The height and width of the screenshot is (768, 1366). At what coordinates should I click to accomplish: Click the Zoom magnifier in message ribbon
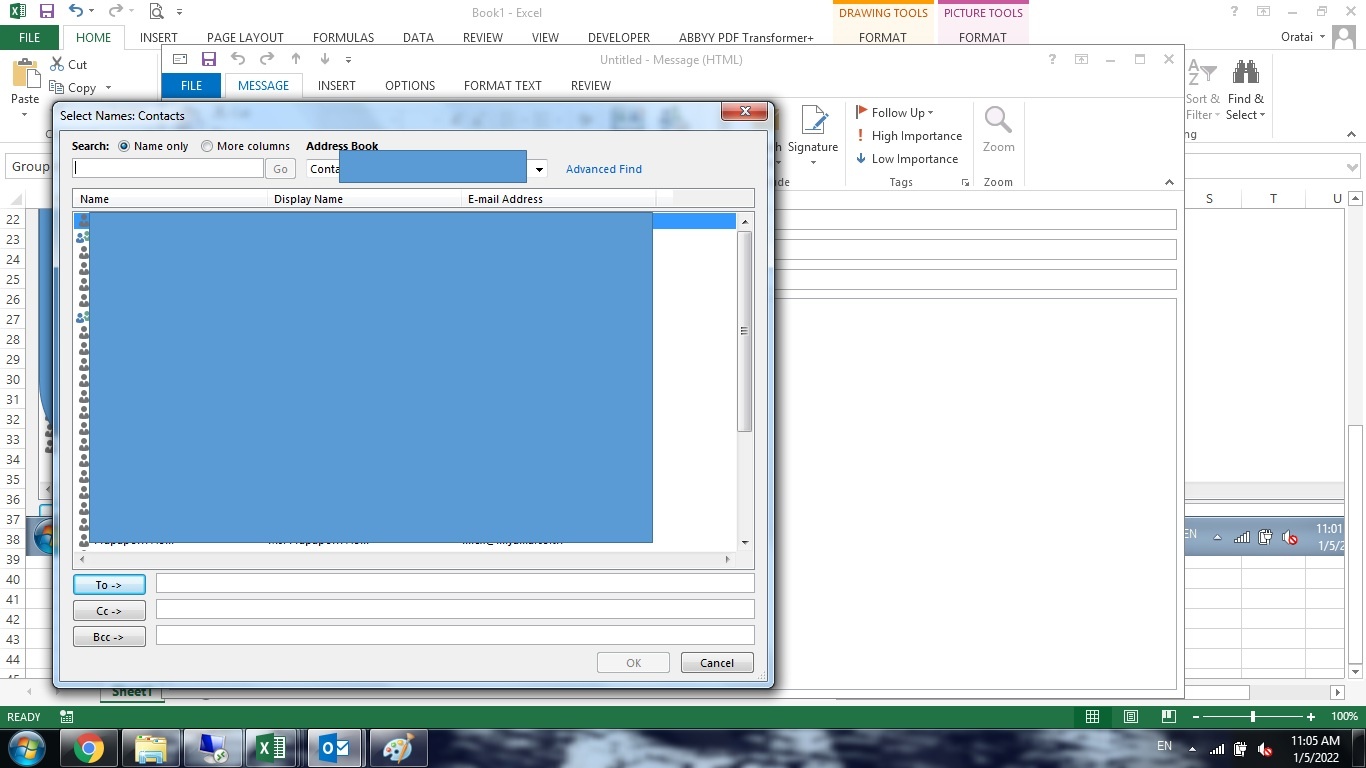(998, 122)
